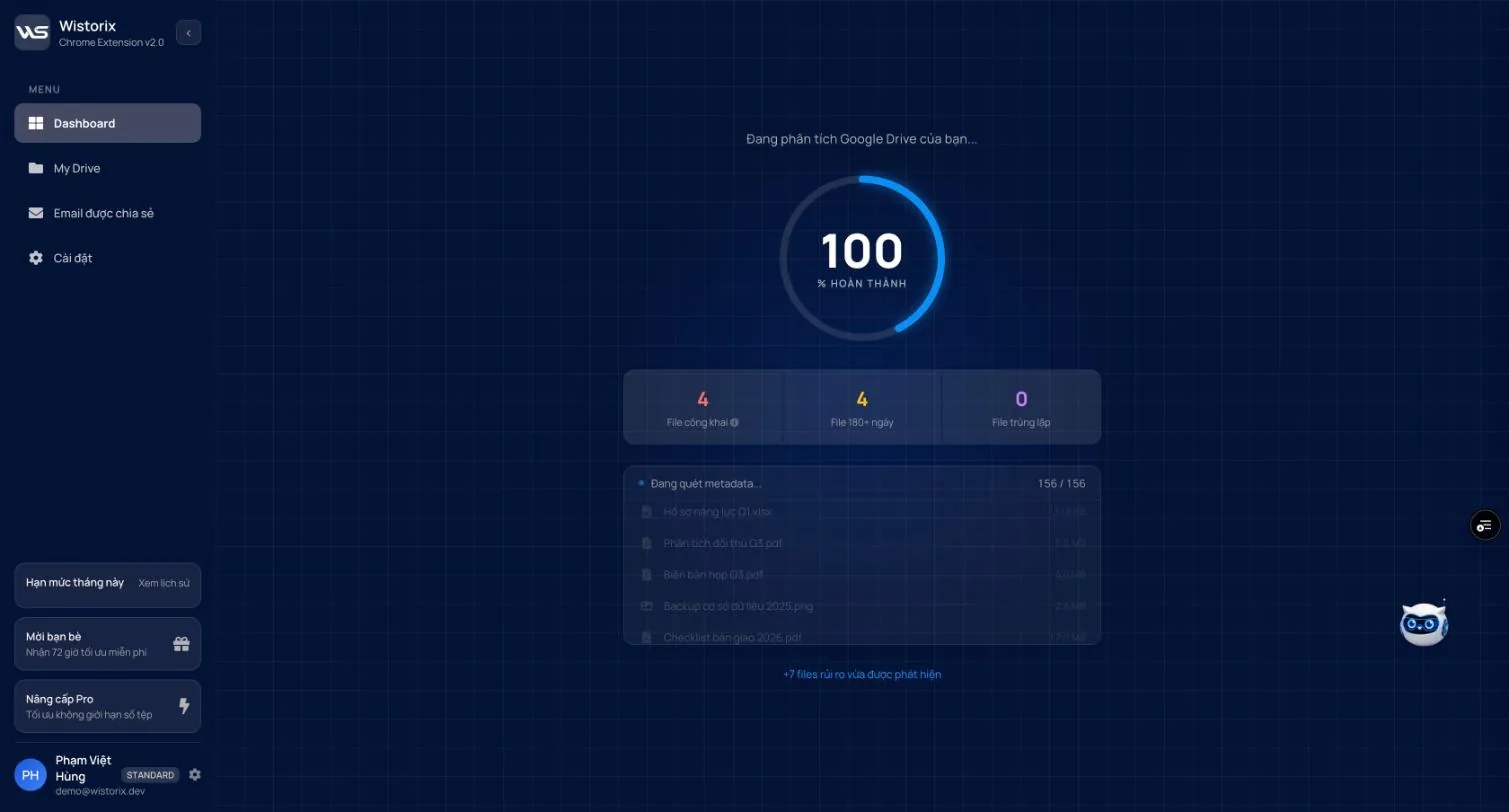The height and width of the screenshot is (812, 1509).
Task: Click the 156 / 156 scan counter
Action: tap(1061, 483)
